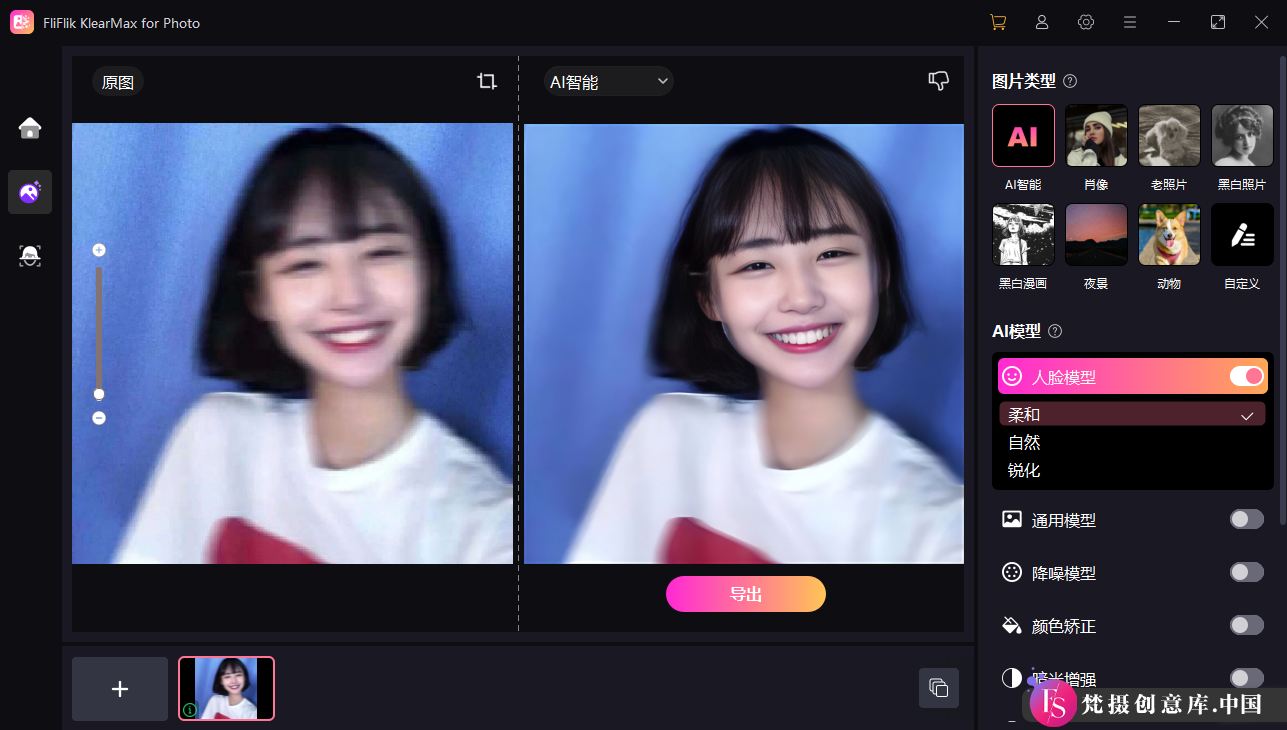Click the 图片类型 heading text
This screenshot has width=1287, height=730.
1024,81
